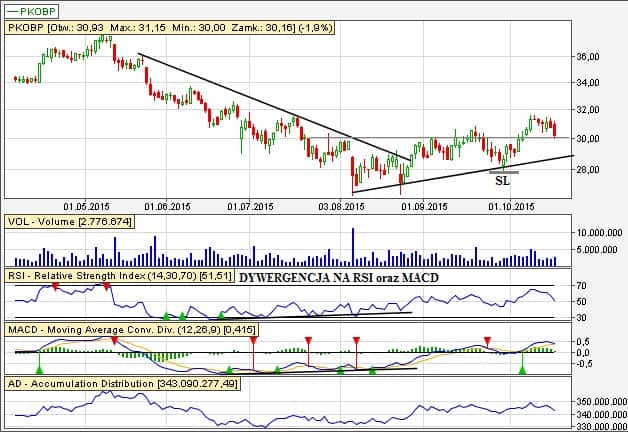Click the rightmost green arrow in MACD panel
628x433 pixels.
pyautogui.click(x=522, y=370)
